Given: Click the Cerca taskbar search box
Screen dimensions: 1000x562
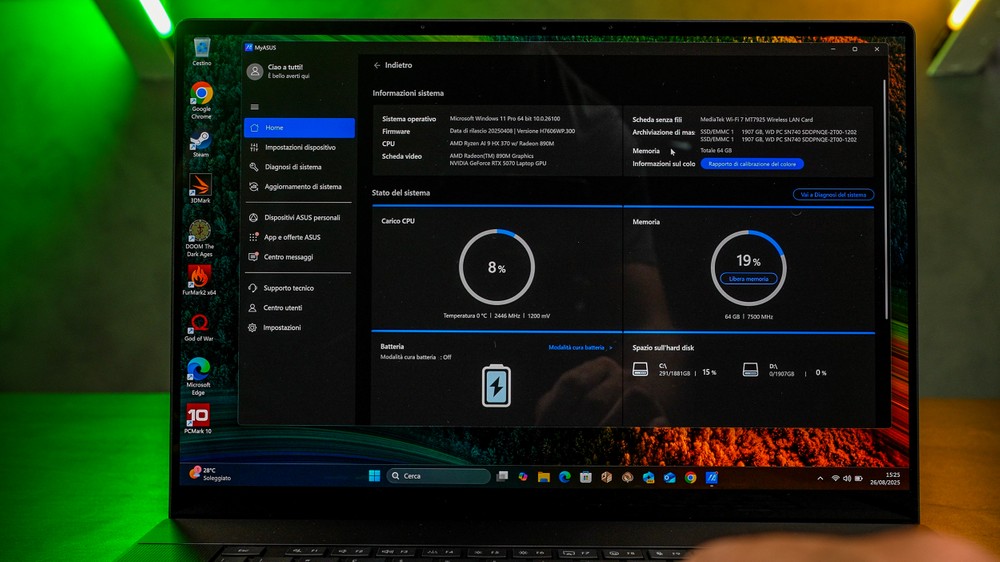Looking at the screenshot, I should click(x=438, y=476).
